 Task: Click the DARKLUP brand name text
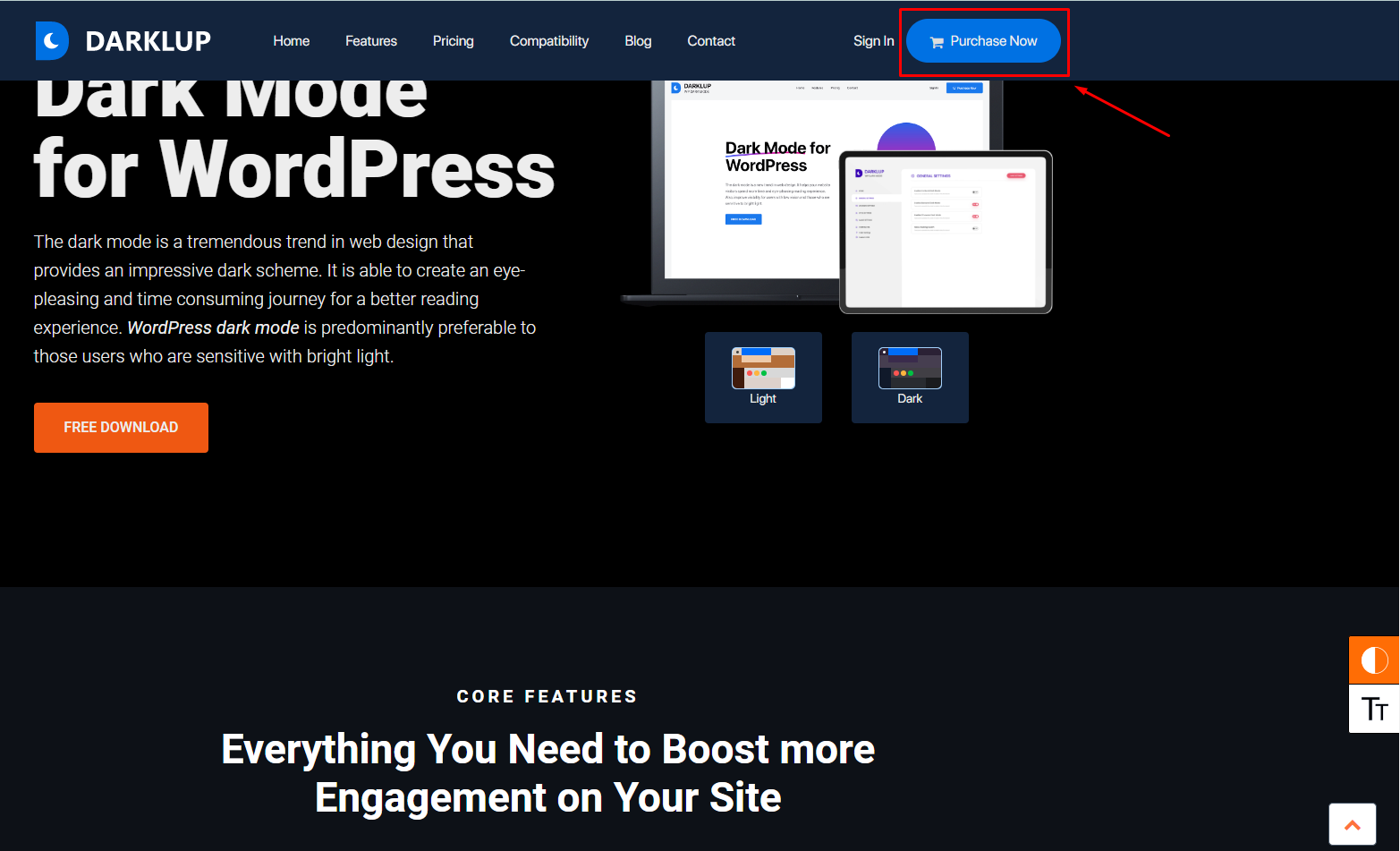[x=148, y=41]
